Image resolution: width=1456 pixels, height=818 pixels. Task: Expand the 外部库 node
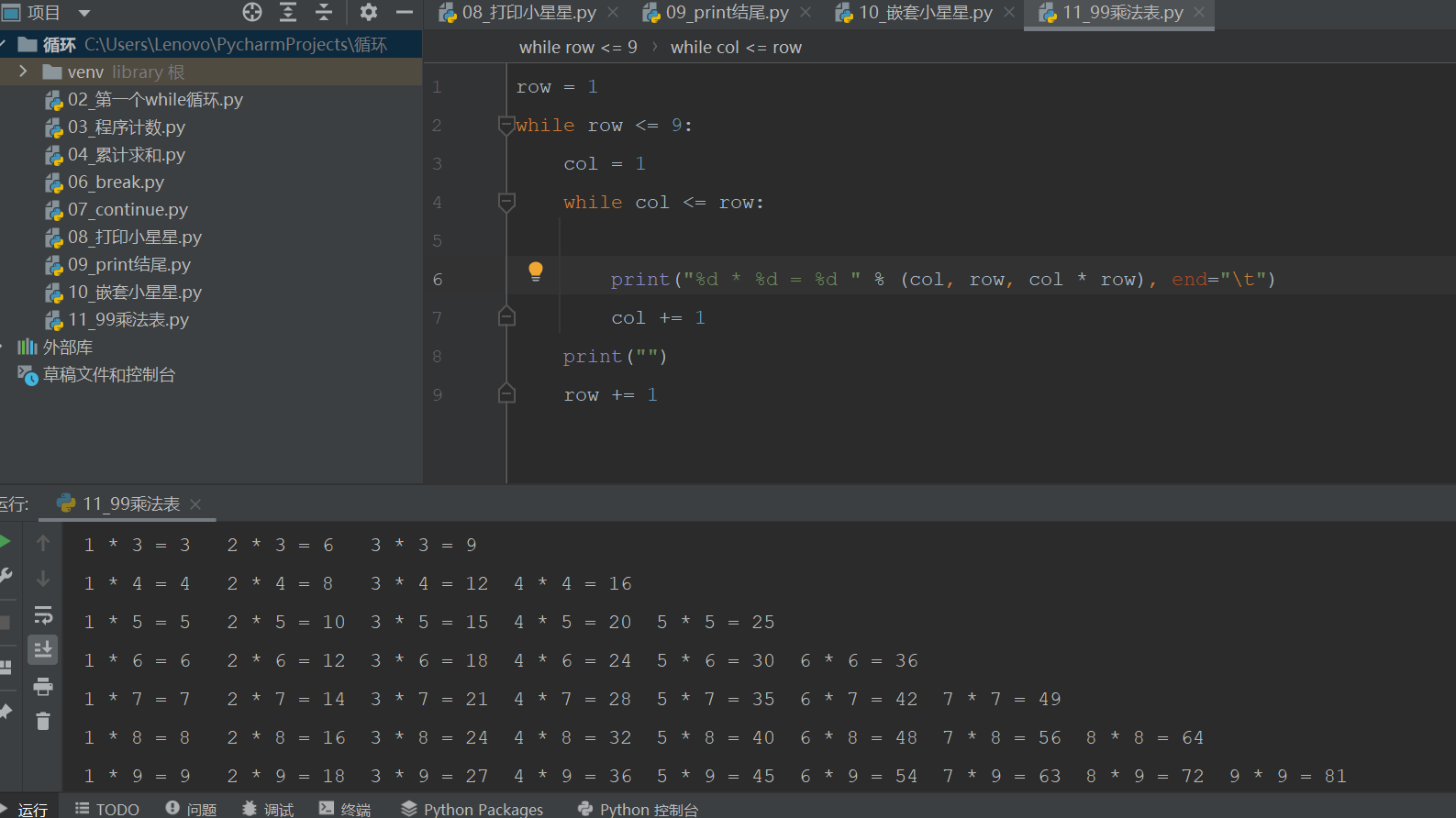point(4,347)
